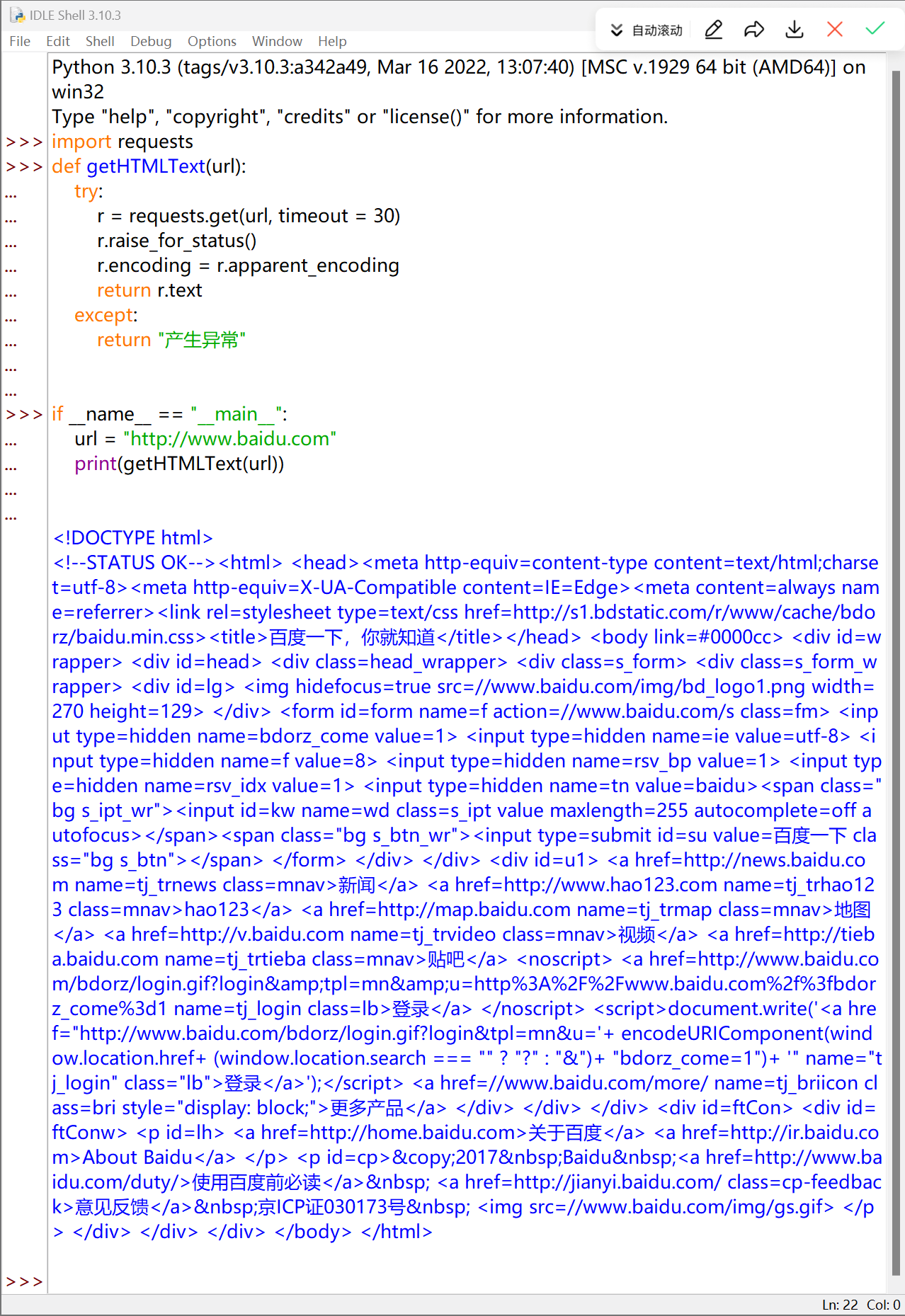
Task: Click the 'print(getHTMLText(url))' line
Action: (179, 464)
